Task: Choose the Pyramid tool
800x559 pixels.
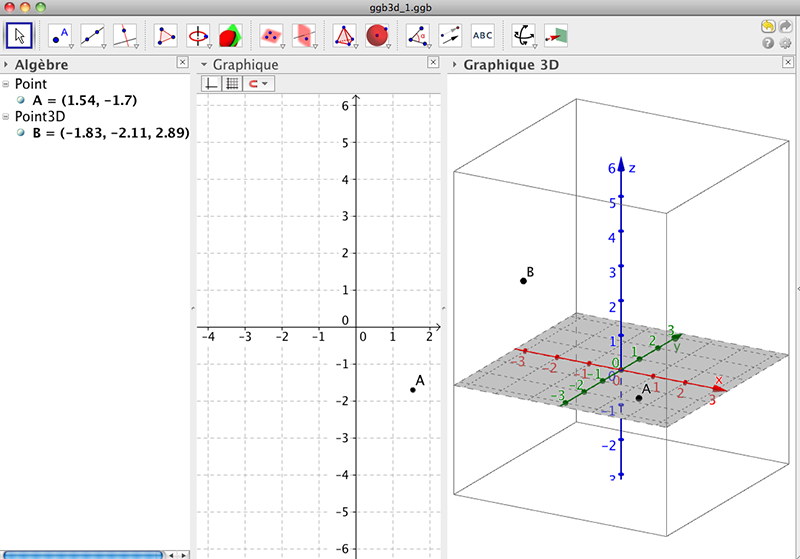Action: 345,36
